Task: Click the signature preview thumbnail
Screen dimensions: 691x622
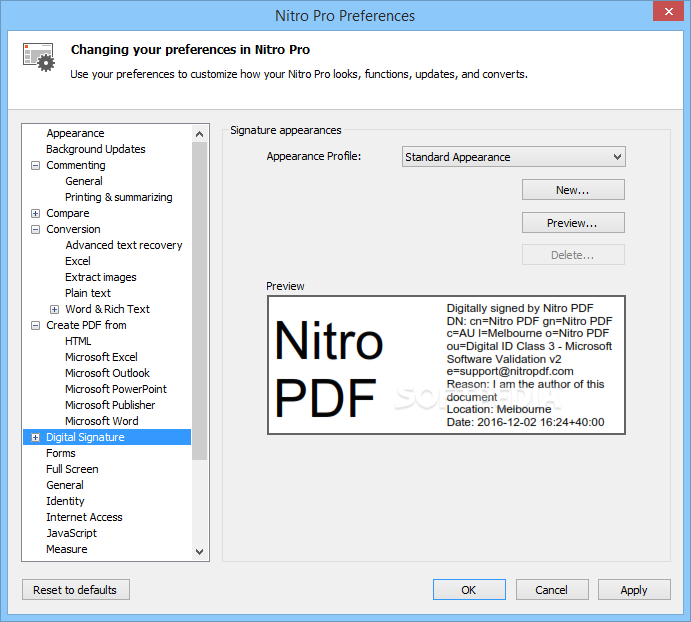Action: [x=446, y=365]
